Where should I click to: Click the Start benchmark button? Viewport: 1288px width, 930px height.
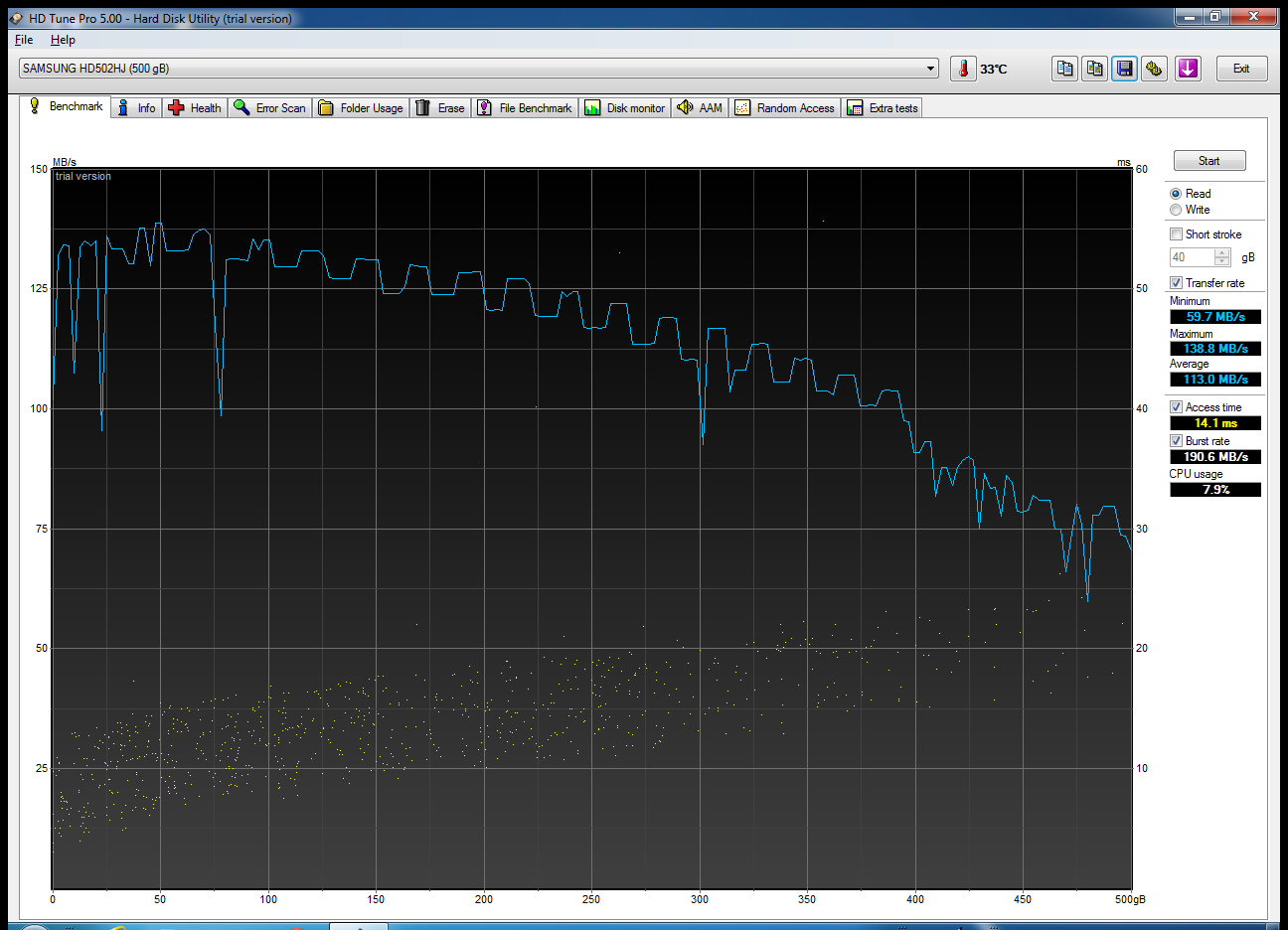click(x=1208, y=161)
